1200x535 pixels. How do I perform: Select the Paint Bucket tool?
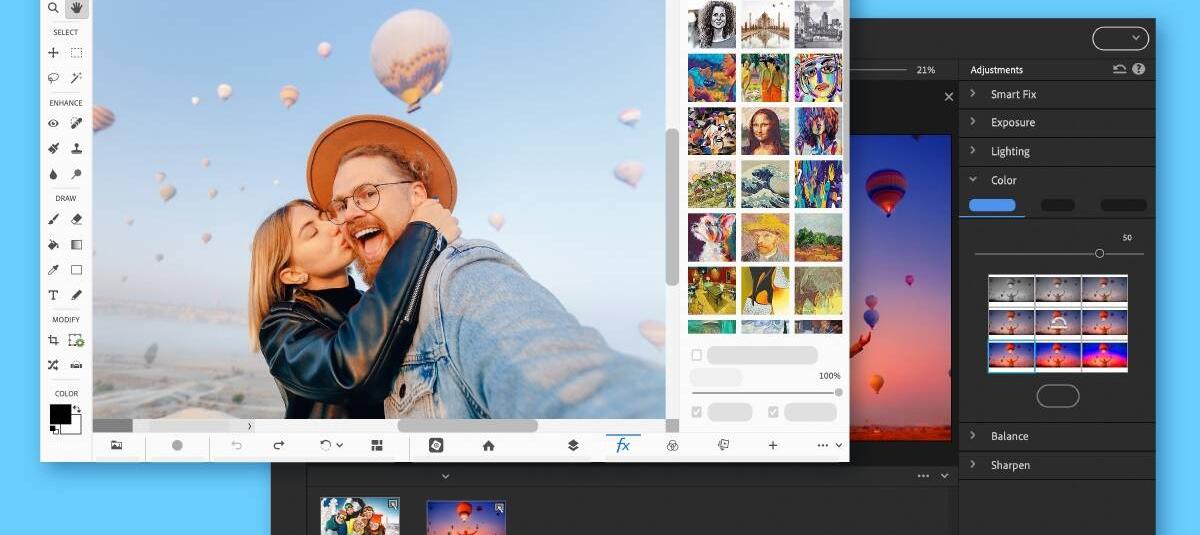[54, 244]
